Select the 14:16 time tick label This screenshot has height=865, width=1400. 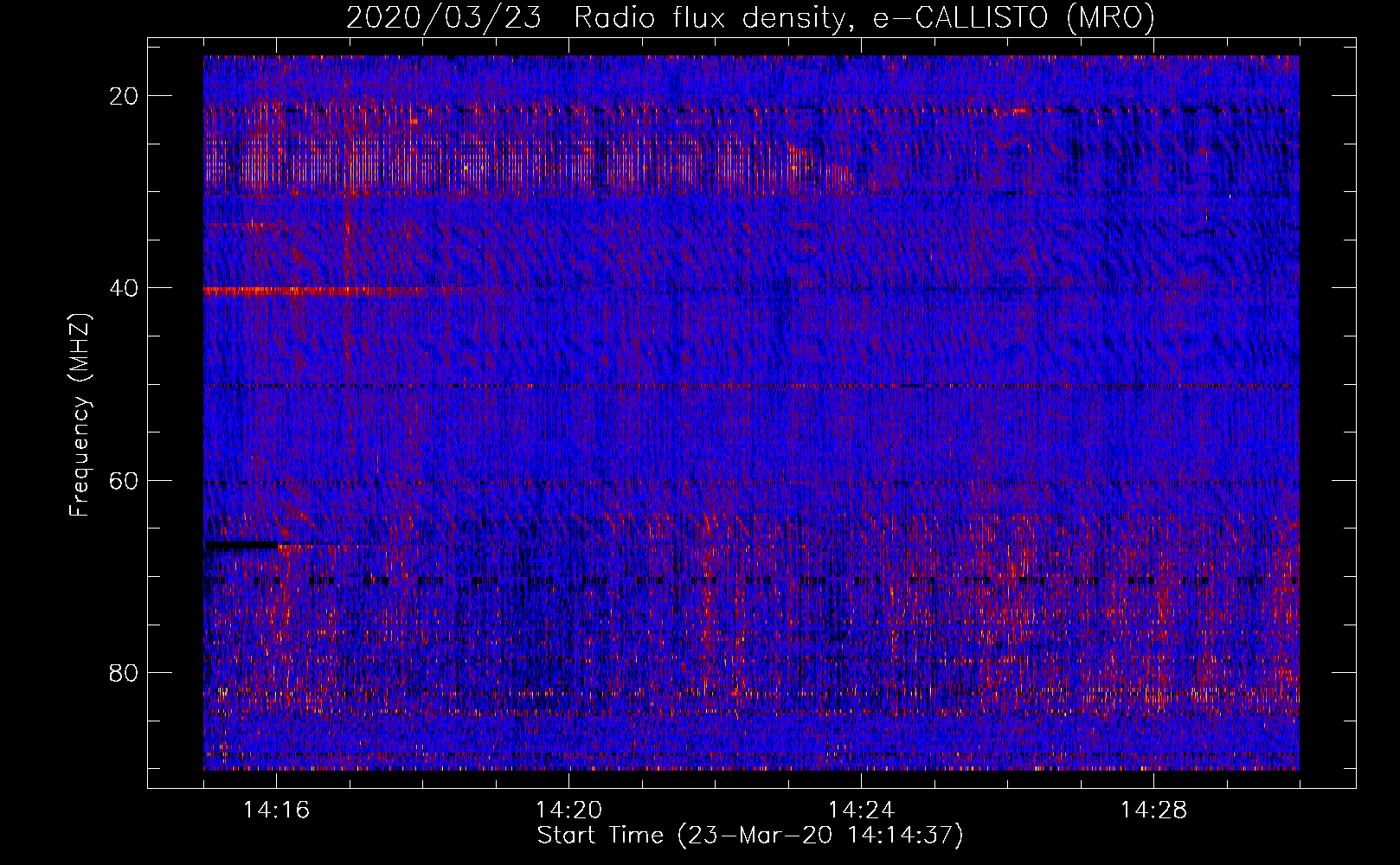click(276, 811)
